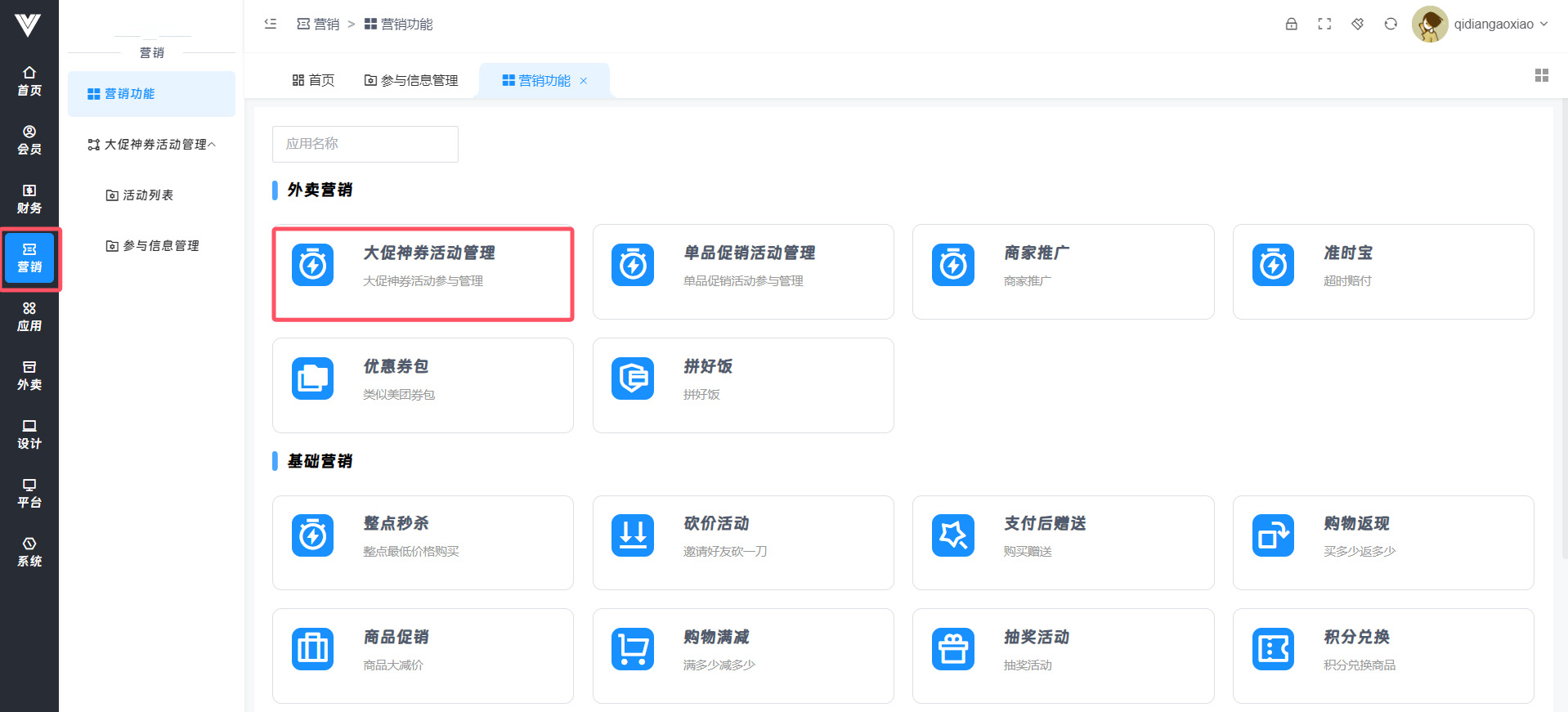
Task: Open the 砍价活动 card
Action: tap(742, 542)
